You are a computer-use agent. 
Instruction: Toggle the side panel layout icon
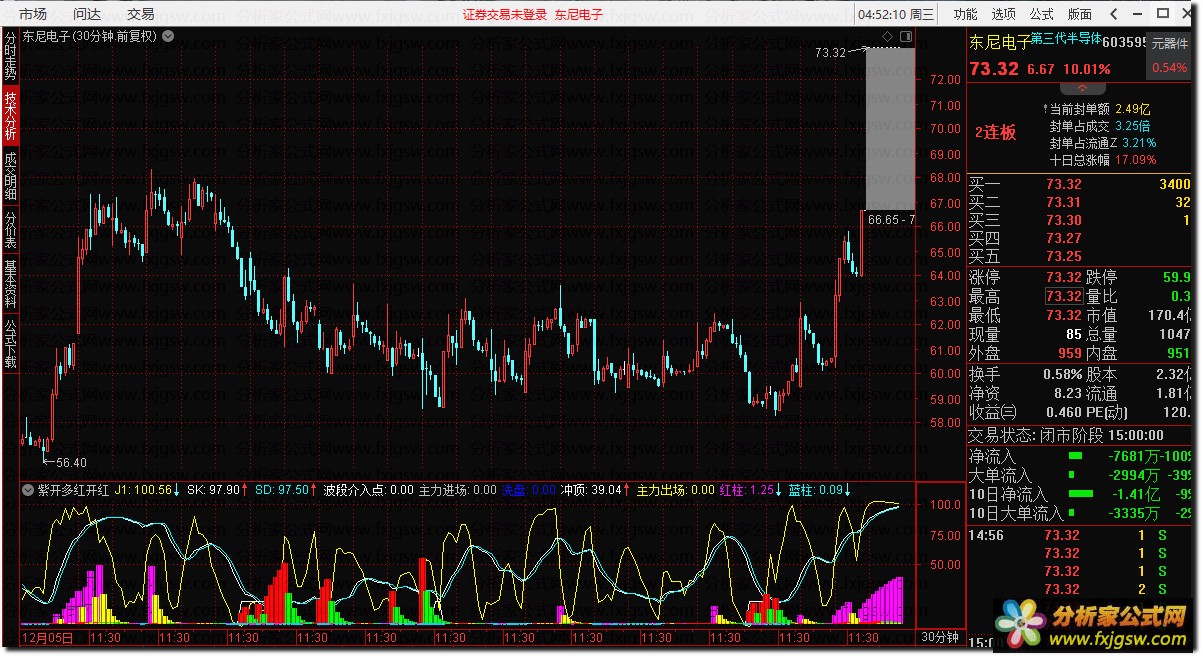[x=906, y=36]
